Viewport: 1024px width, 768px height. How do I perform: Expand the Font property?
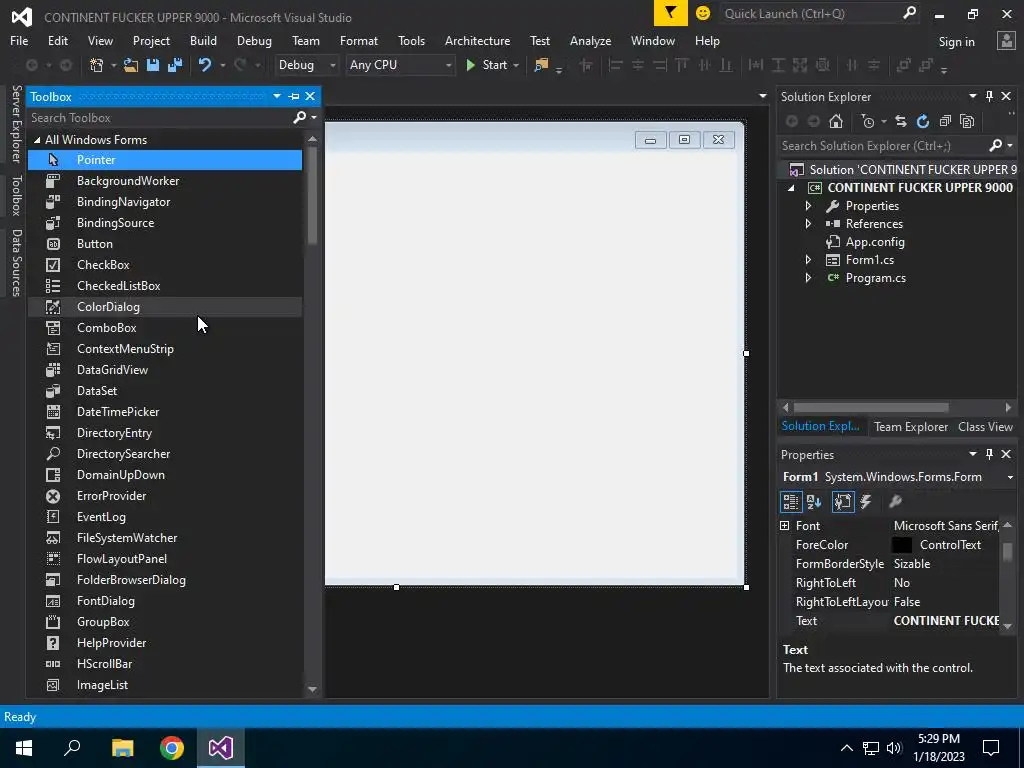[785, 526]
